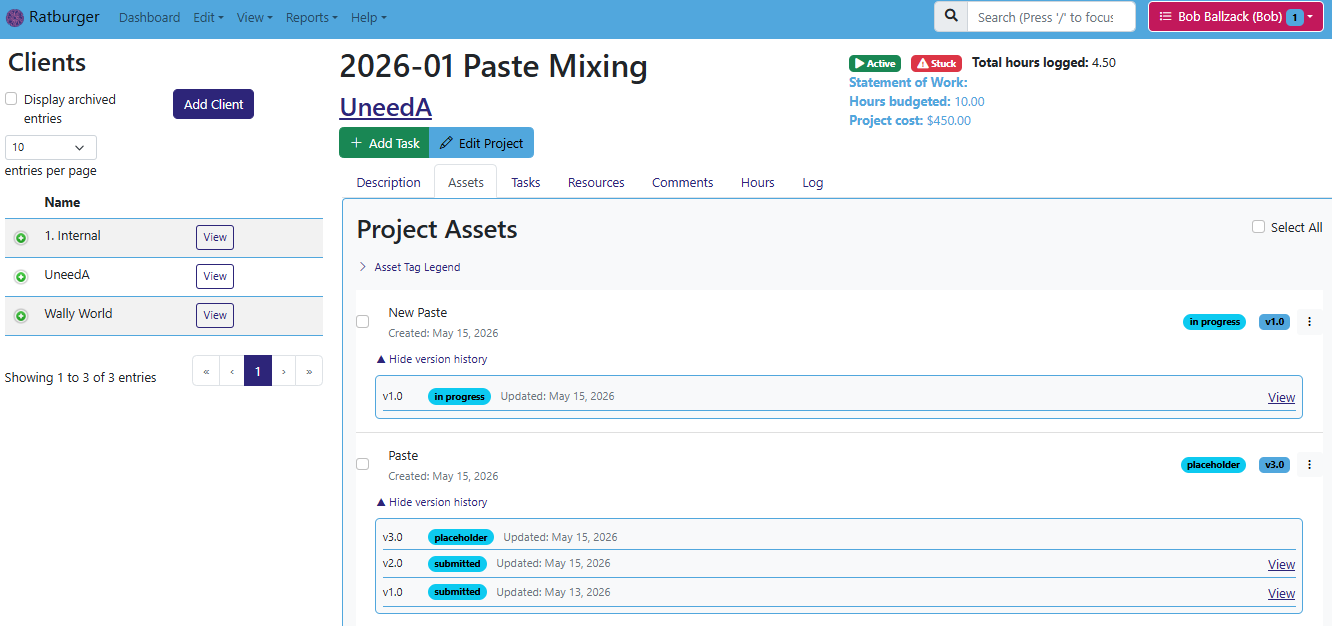Click the Active status badge
The width and height of the screenshot is (1332, 626).
[874, 63]
